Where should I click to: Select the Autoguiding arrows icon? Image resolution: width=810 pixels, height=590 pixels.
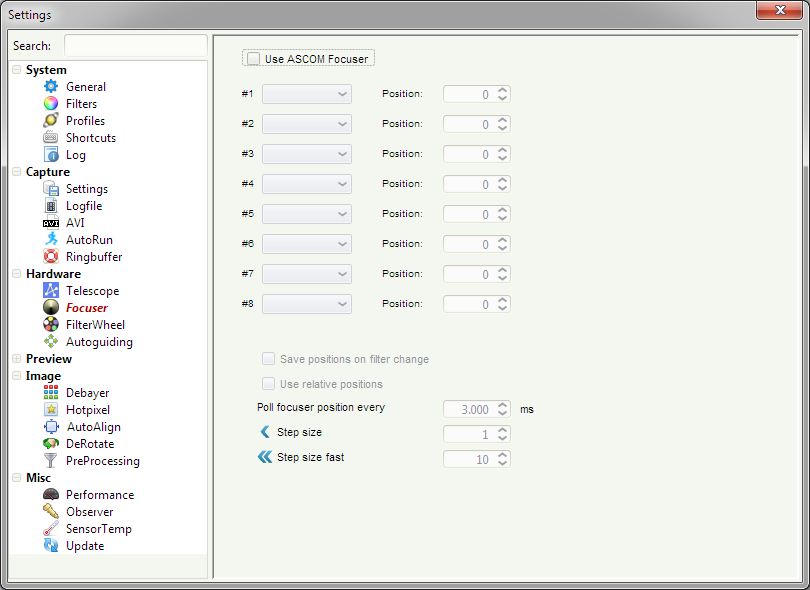point(51,341)
